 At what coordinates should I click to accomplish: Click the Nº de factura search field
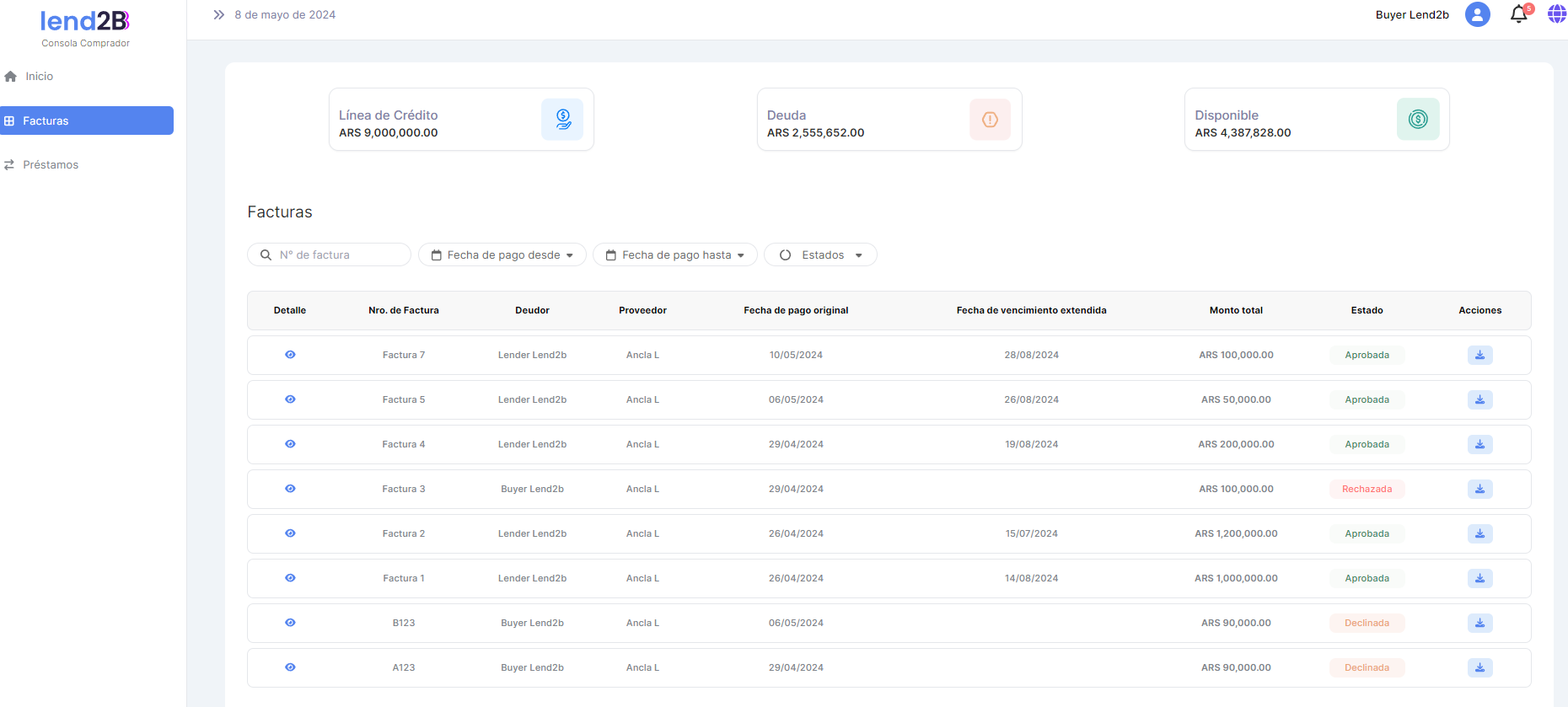pyautogui.click(x=337, y=254)
